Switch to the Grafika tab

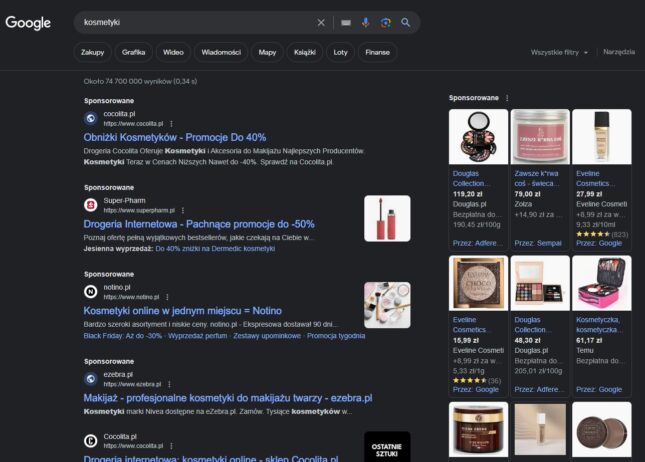click(133, 52)
